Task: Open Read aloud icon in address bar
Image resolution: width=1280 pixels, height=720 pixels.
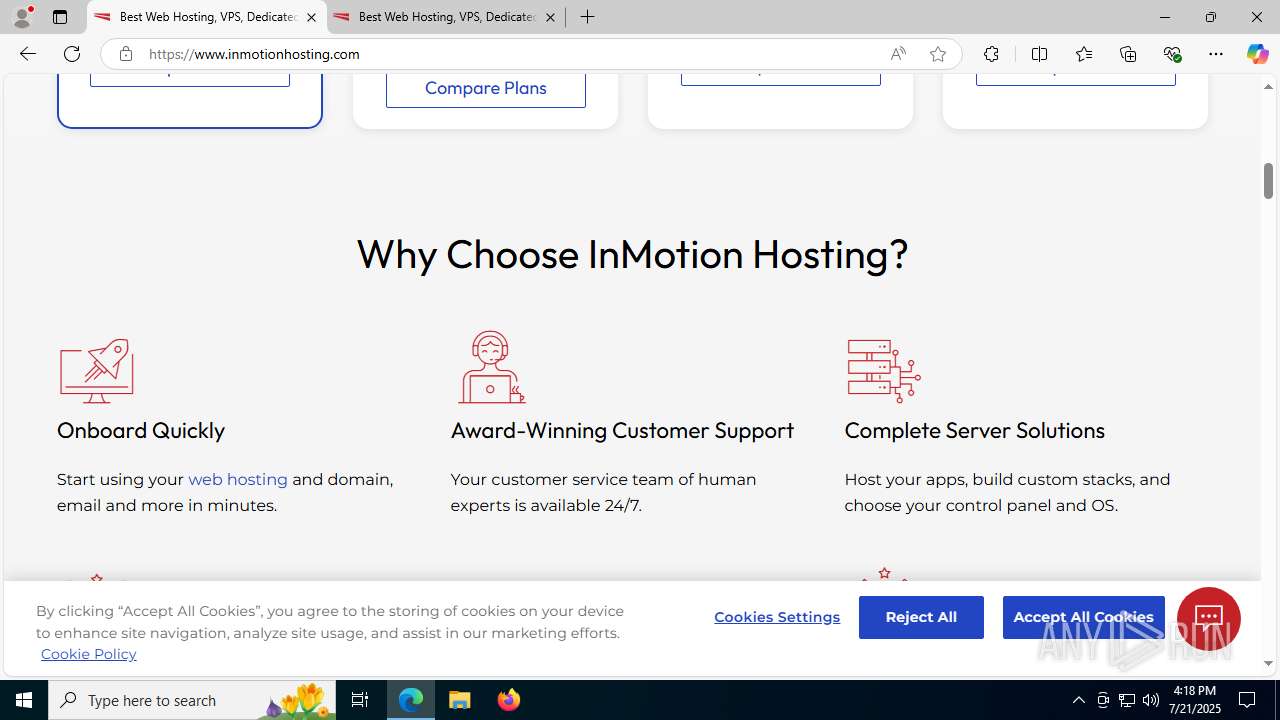Action: pos(898,54)
